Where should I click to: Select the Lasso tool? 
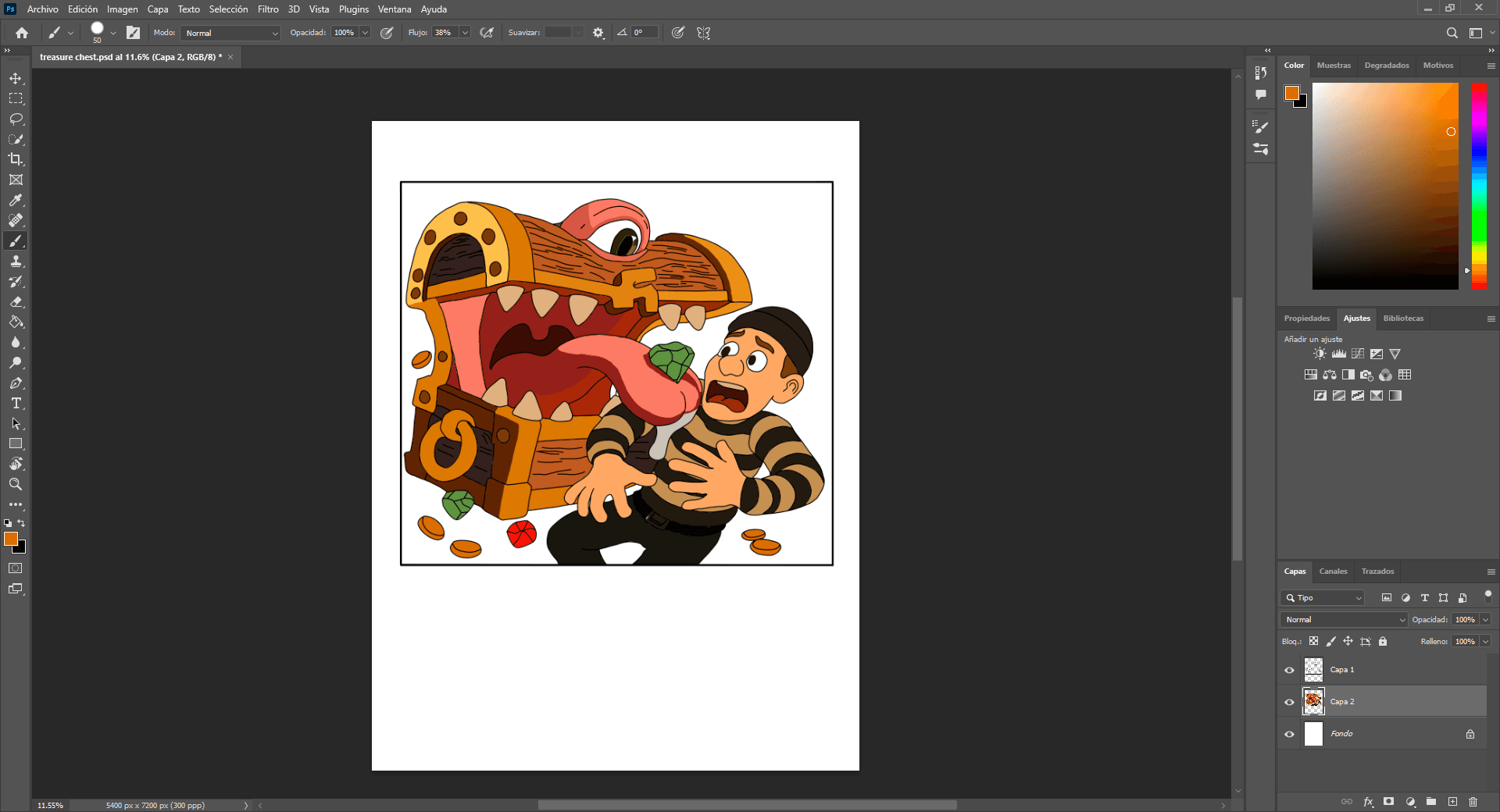point(16,119)
